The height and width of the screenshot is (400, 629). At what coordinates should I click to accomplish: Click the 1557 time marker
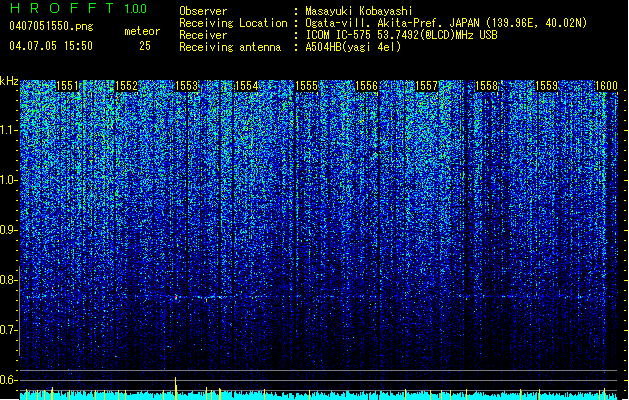point(426,86)
